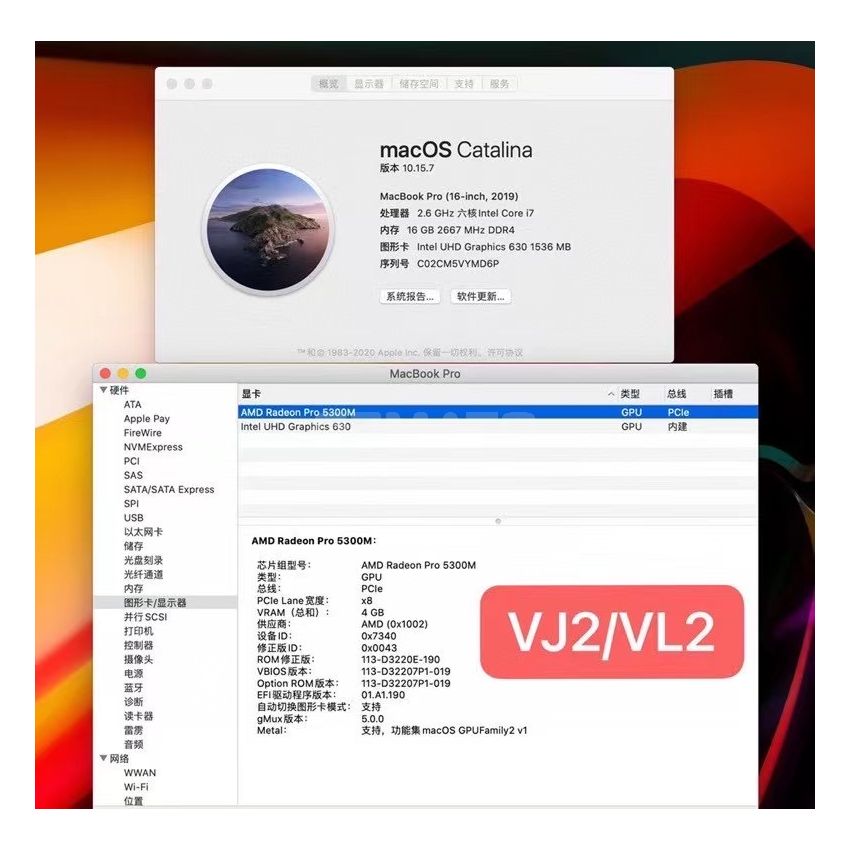Click the 类型 column header
Screen dimensions: 850x850
tap(630, 394)
